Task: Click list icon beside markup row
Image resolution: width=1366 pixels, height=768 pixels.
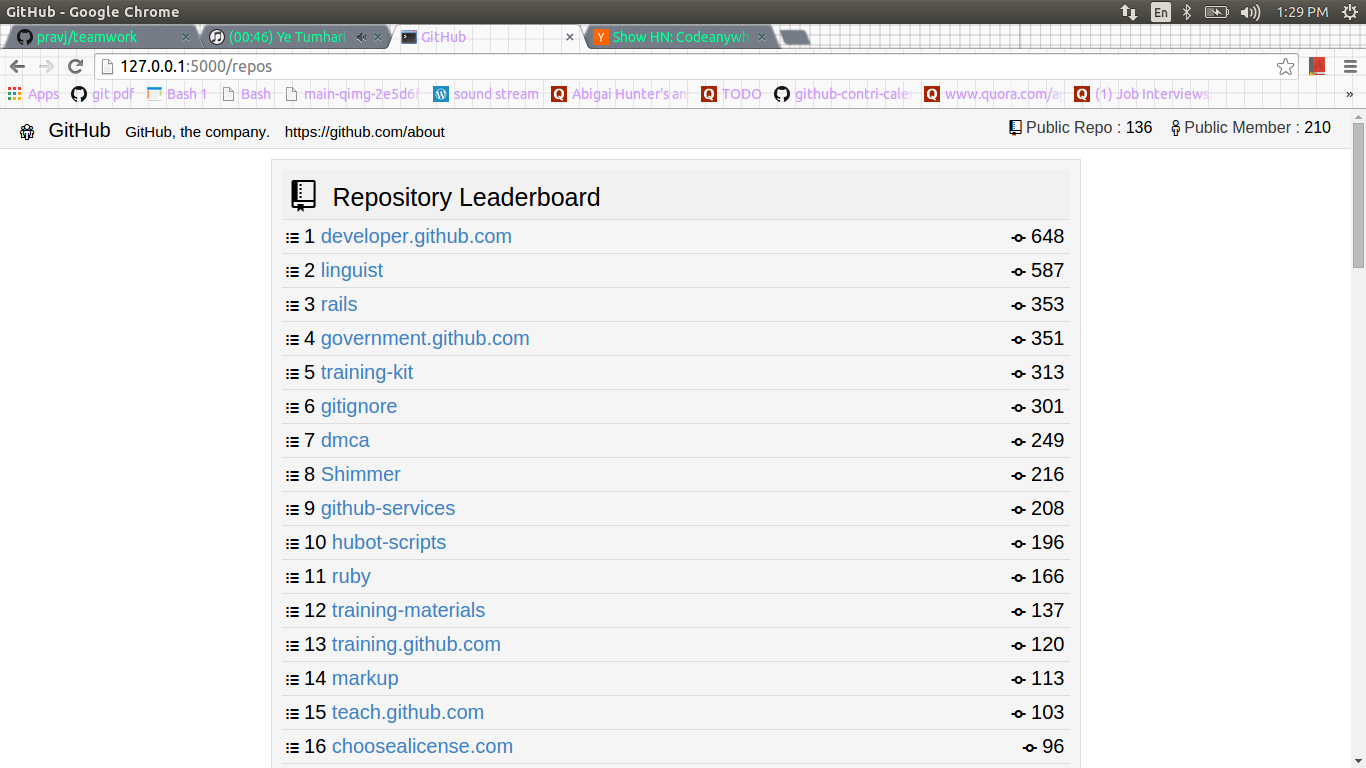Action: click(292, 680)
